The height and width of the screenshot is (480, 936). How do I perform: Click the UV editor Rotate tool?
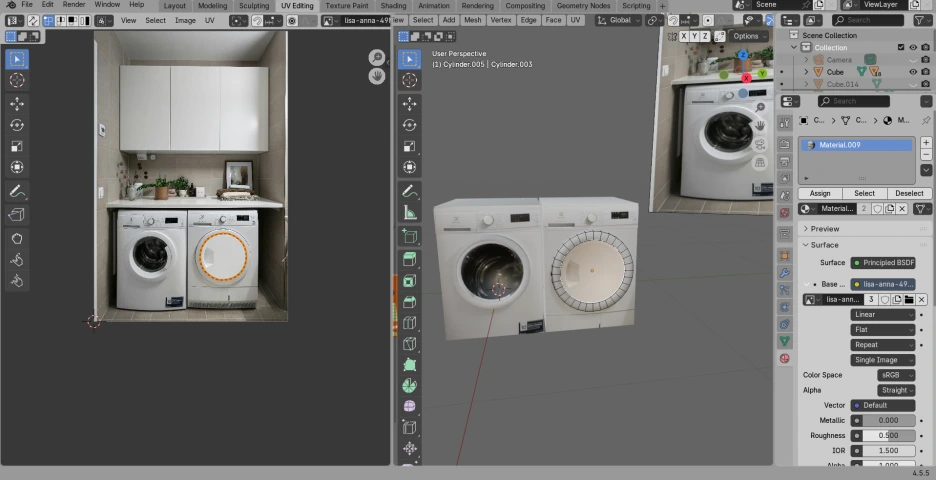[17, 125]
